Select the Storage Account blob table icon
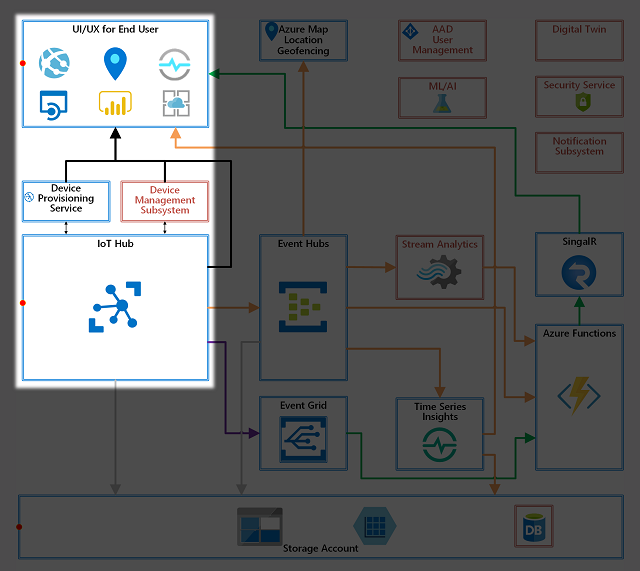The height and width of the screenshot is (571, 640). tap(260, 527)
